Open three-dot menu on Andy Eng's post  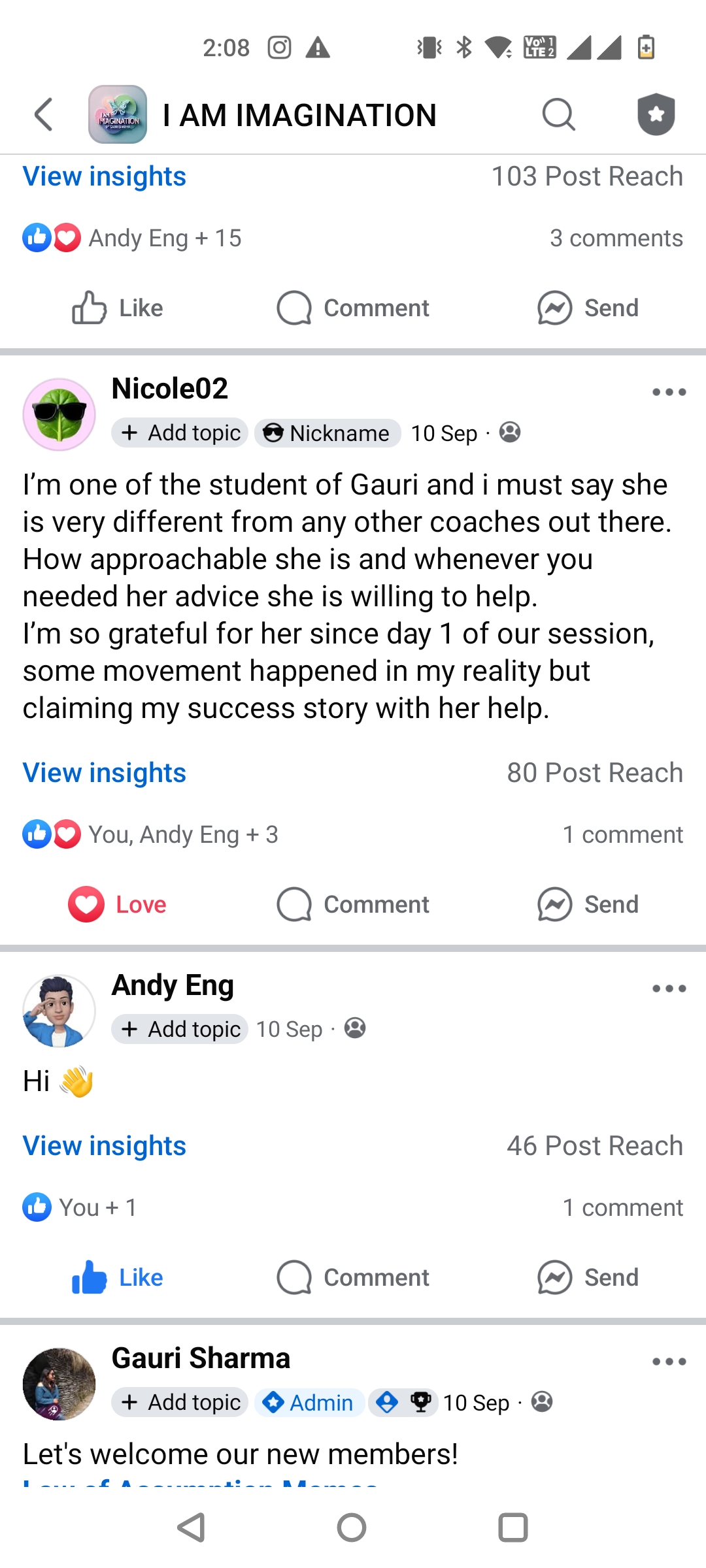(669, 988)
